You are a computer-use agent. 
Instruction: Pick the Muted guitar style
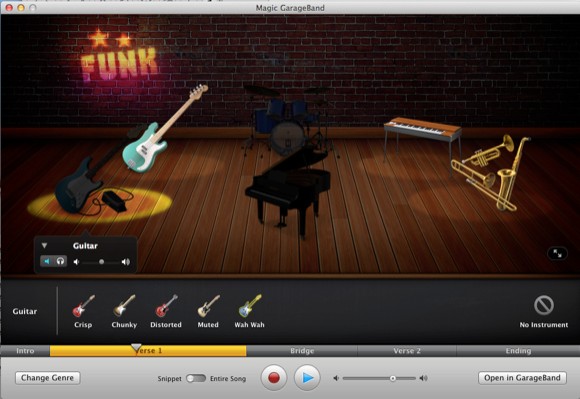click(208, 311)
